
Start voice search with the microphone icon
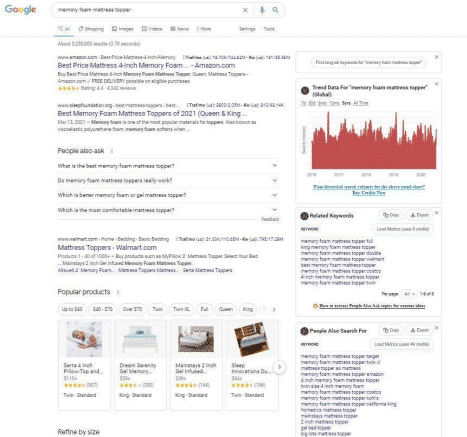click(x=262, y=10)
